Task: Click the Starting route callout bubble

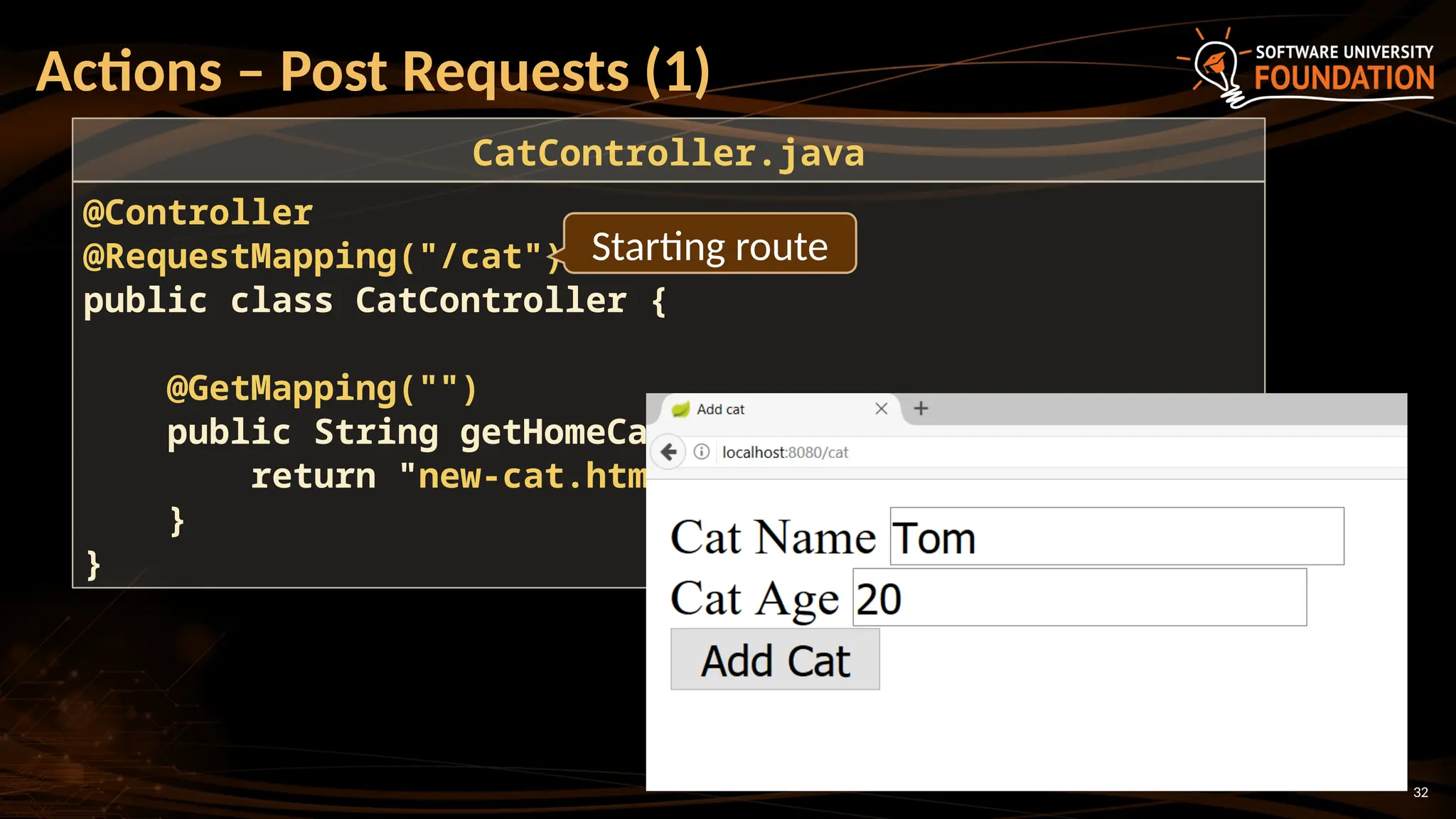Action: pyautogui.click(x=710, y=245)
